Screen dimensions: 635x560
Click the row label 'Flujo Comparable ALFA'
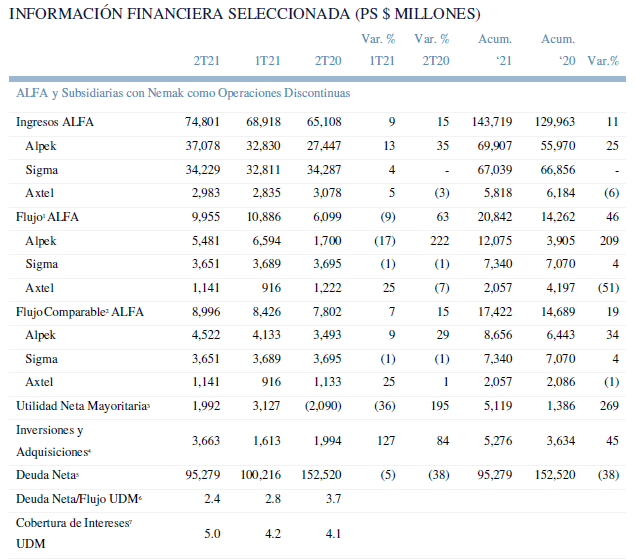coord(80,312)
